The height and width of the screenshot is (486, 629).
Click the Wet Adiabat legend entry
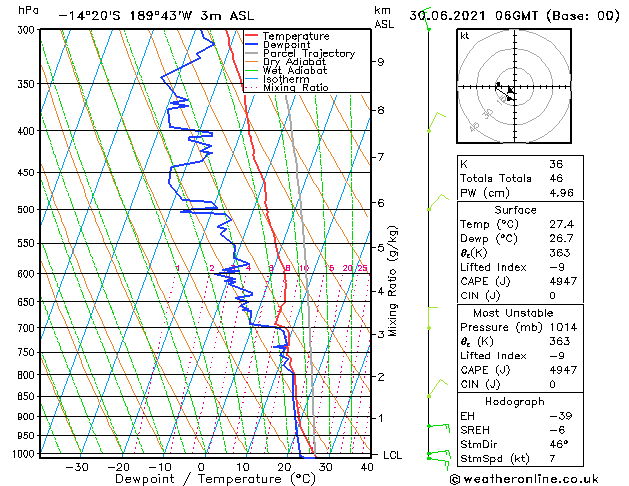294,71
